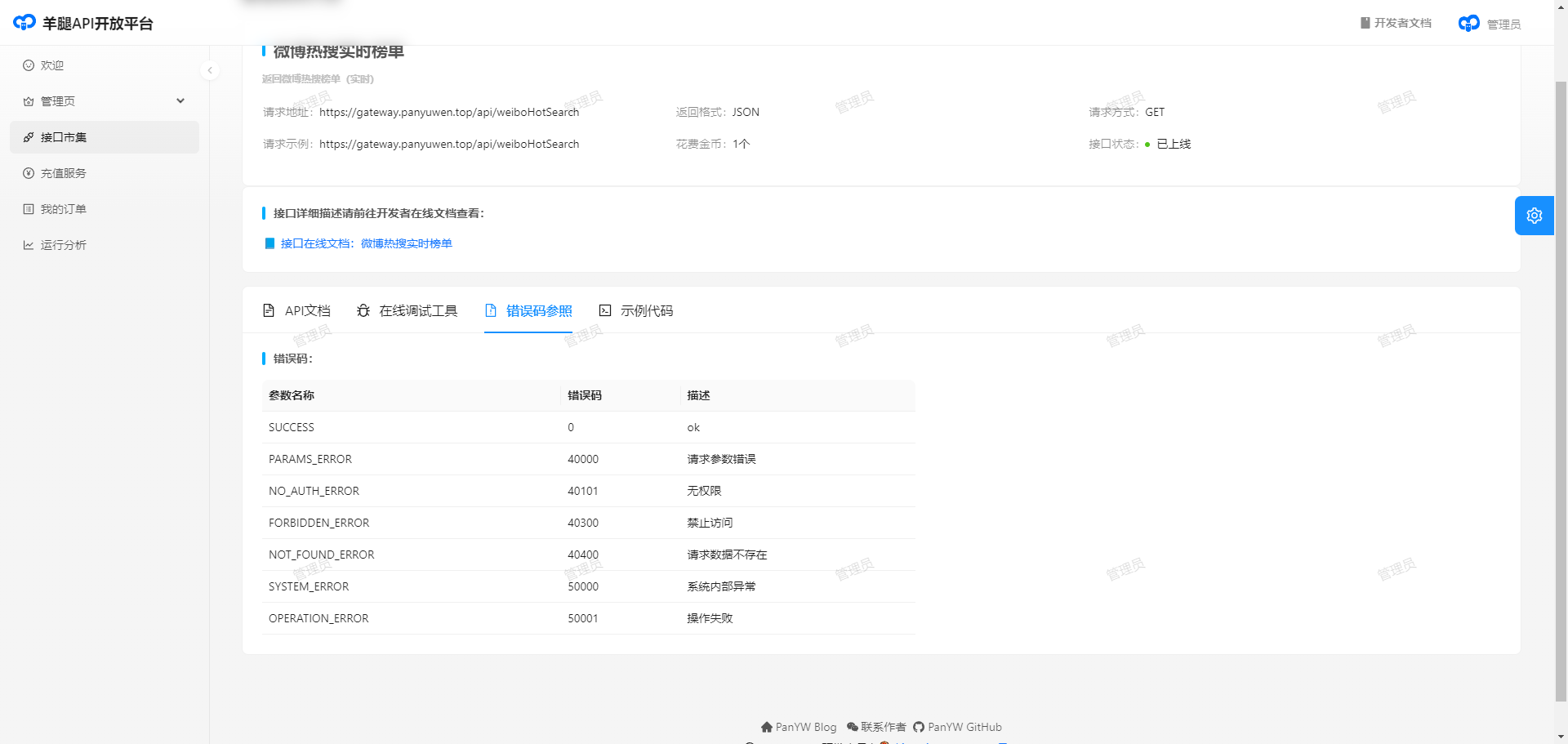Image resolution: width=1568 pixels, height=744 pixels.
Task: Click the 运行分析 chart icon
Action: click(x=29, y=245)
